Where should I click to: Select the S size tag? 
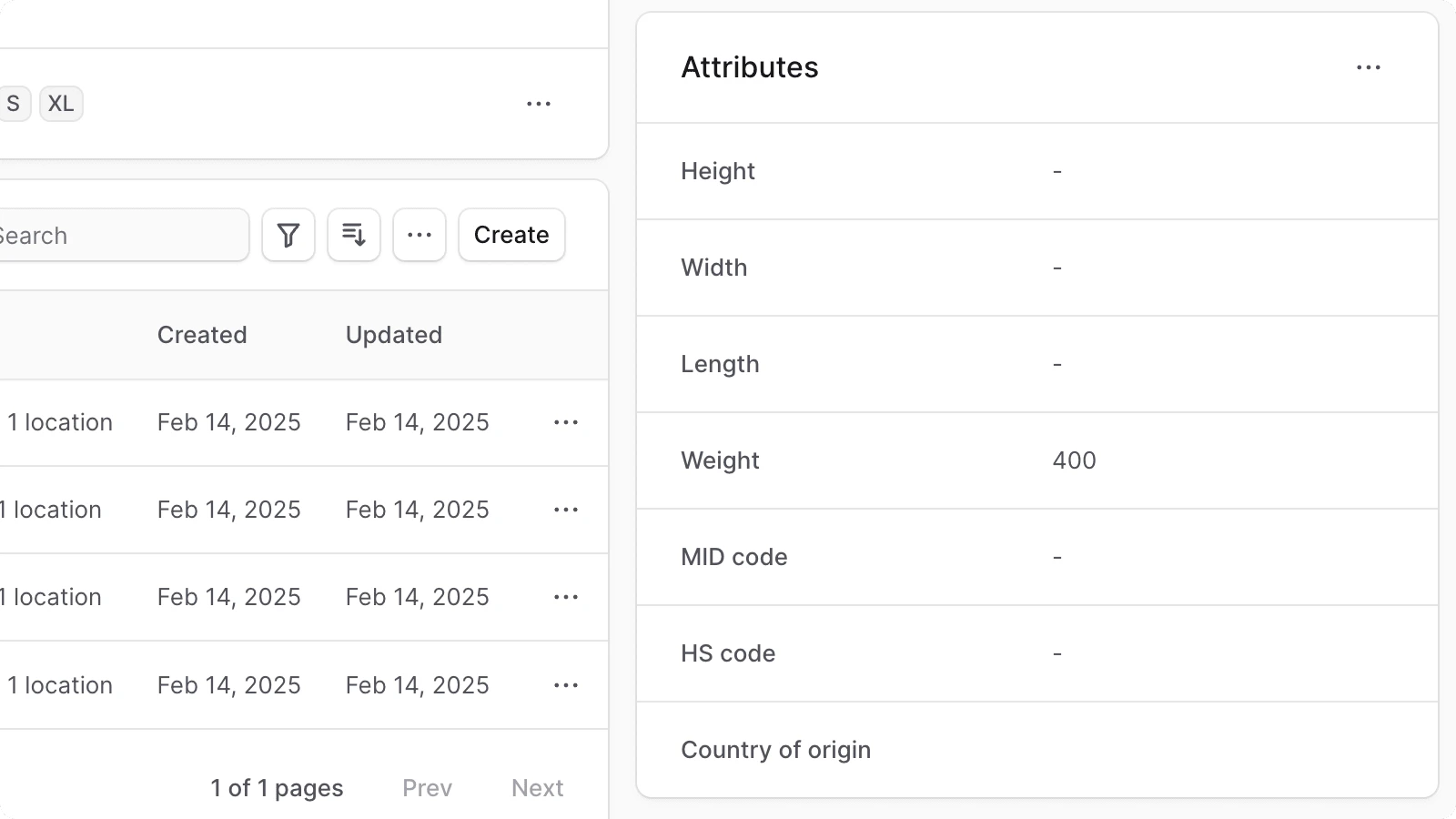coord(13,103)
